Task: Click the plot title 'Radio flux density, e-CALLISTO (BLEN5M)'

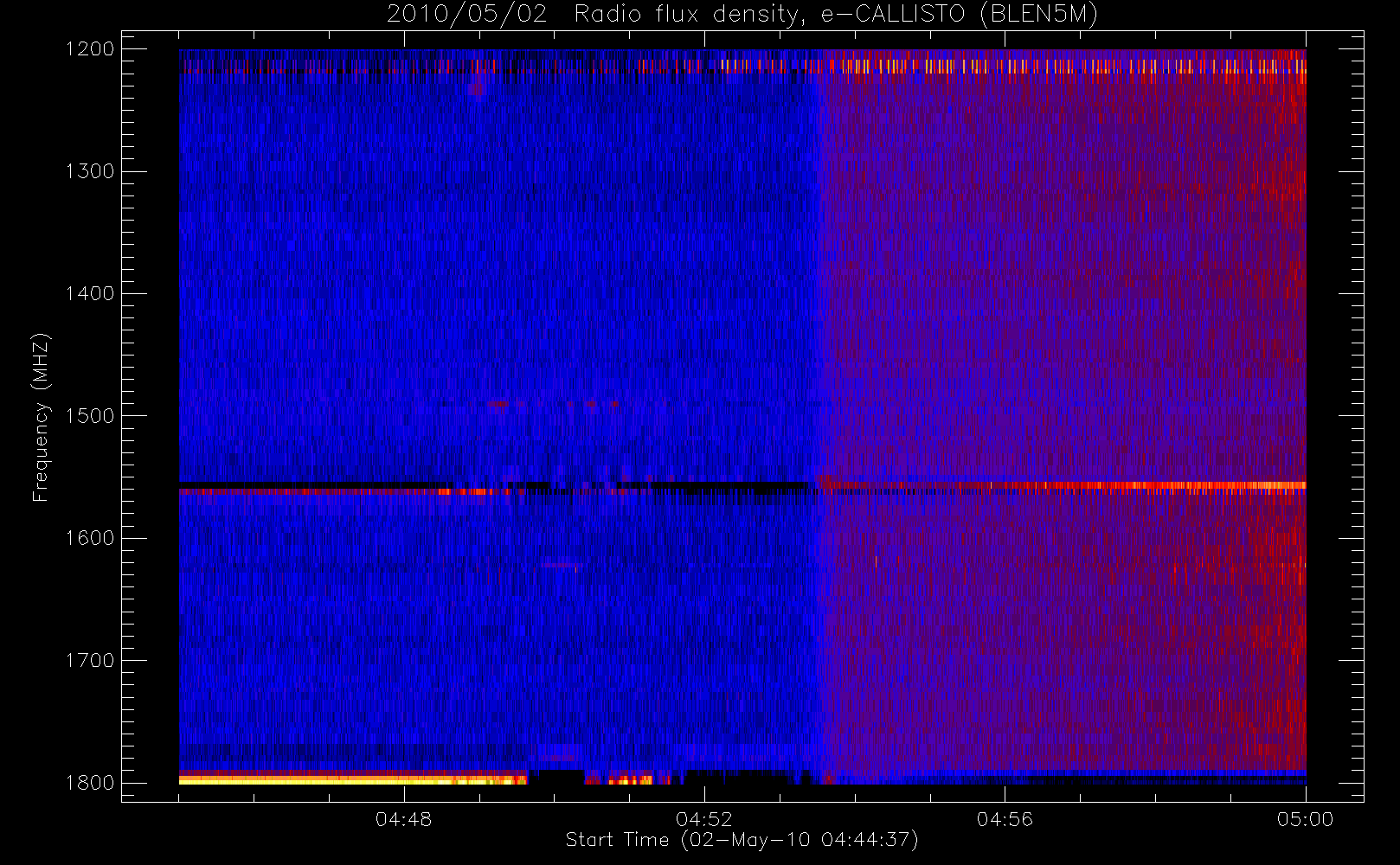Action: 836,15
